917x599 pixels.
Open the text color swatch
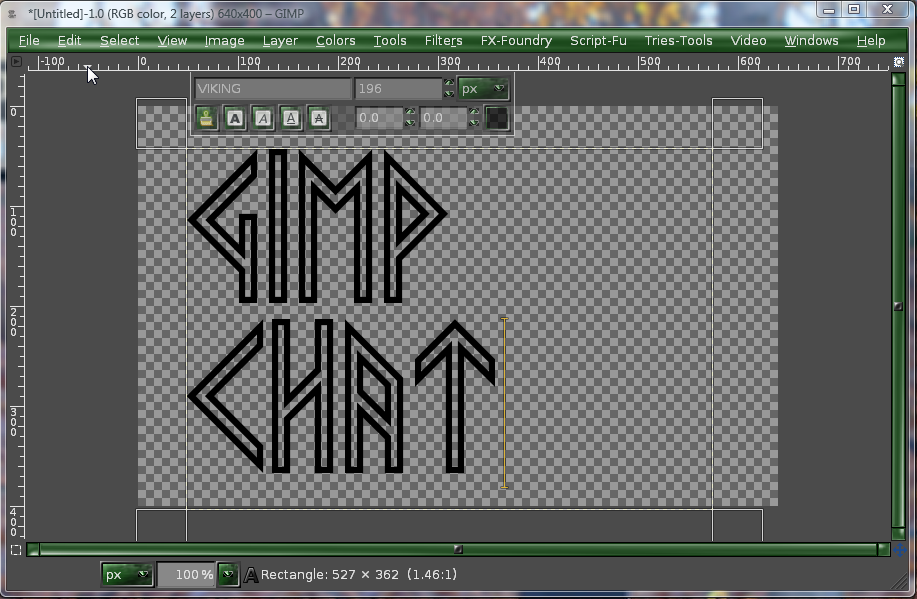(497, 119)
